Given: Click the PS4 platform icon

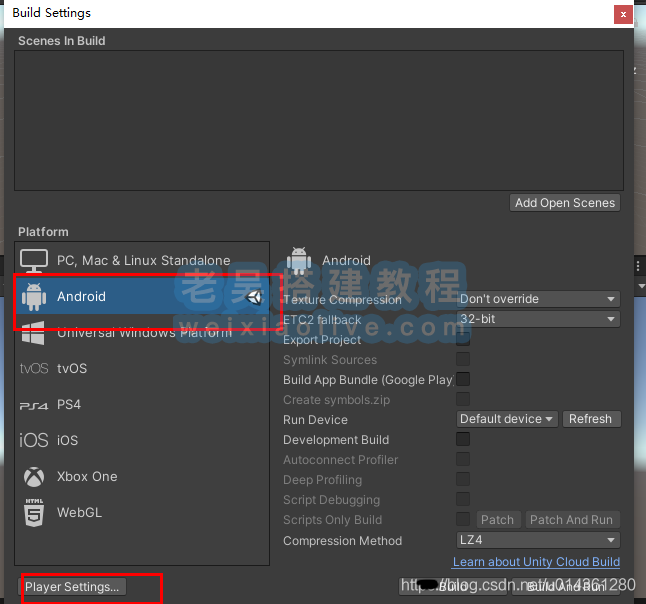Looking at the screenshot, I should [34, 405].
